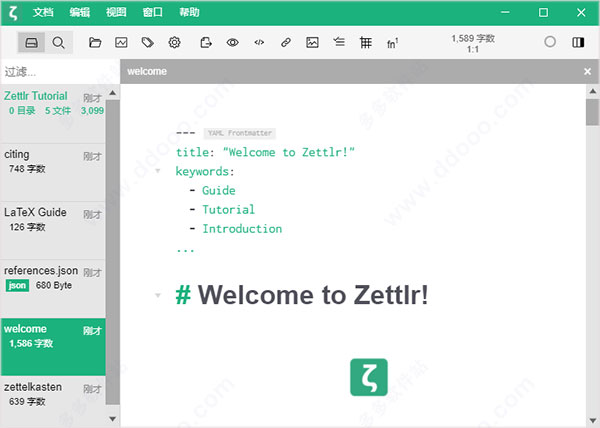Click the YAML Frontmatter label
The height and width of the screenshot is (428, 600).
click(240, 133)
